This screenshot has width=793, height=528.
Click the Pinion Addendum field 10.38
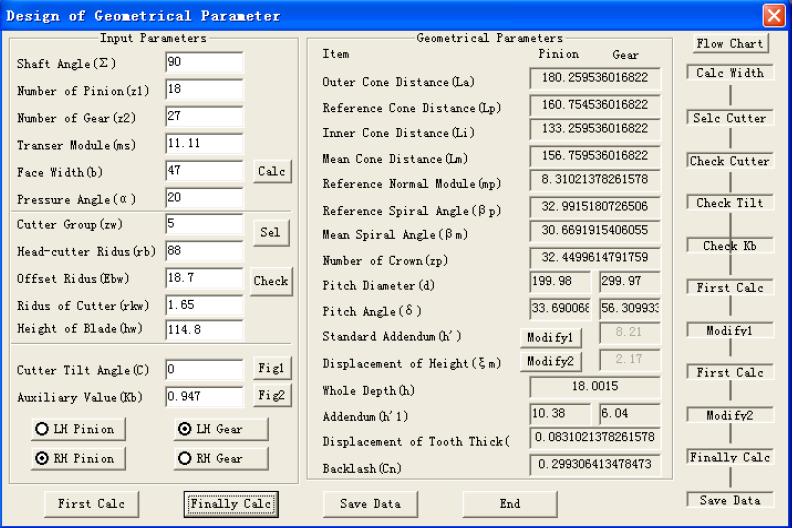[x=560, y=414]
